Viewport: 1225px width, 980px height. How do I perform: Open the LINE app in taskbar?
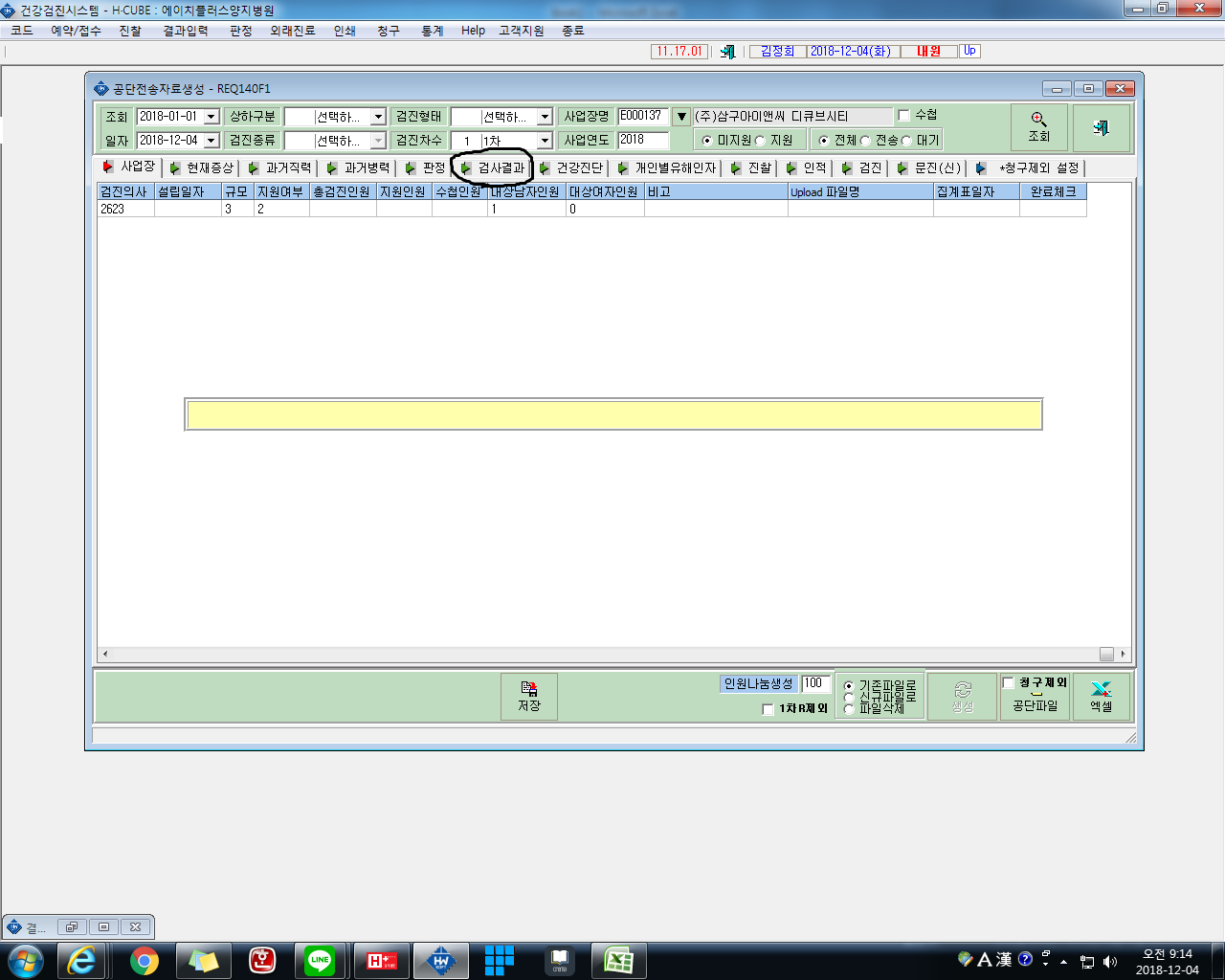[320, 960]
